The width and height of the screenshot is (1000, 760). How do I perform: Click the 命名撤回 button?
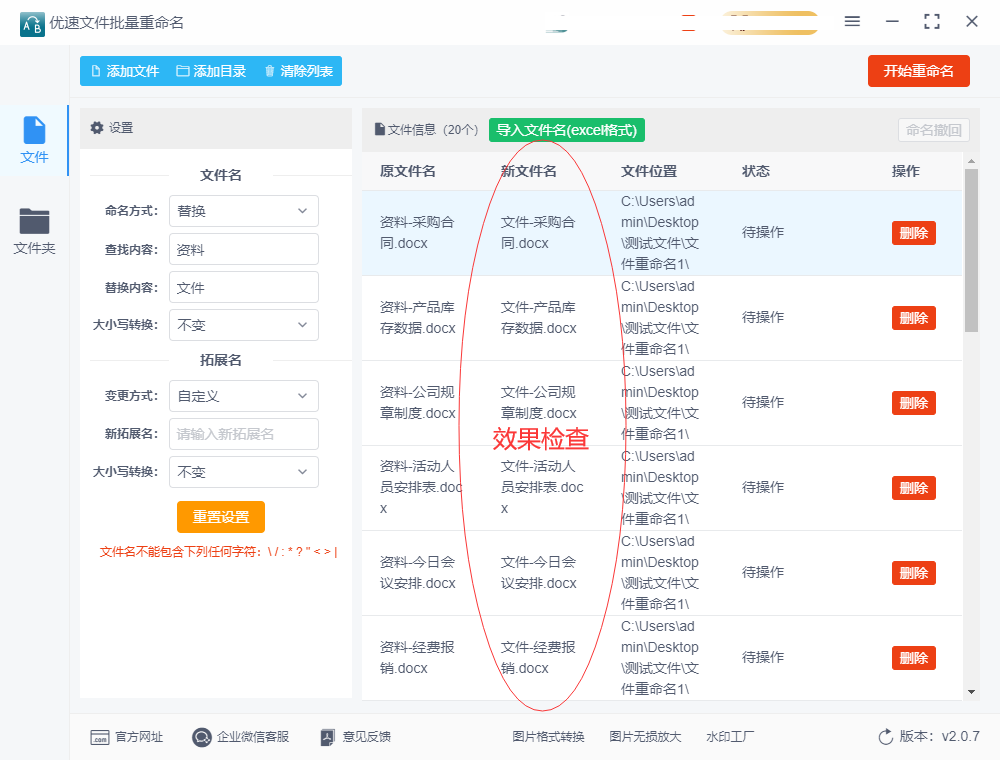[x=934, y=130]
